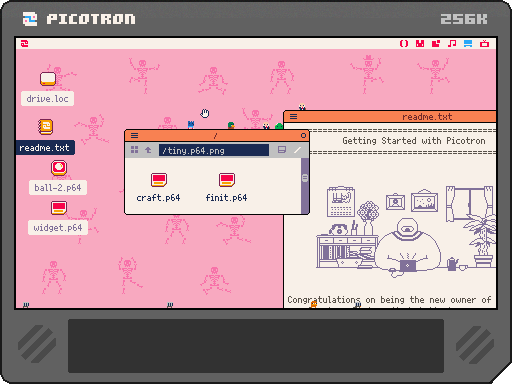Image resolution: width=512 pixels, height=384 pixels.
Task: Switch to the desktop workspace icon
Action: coord(468,43)
